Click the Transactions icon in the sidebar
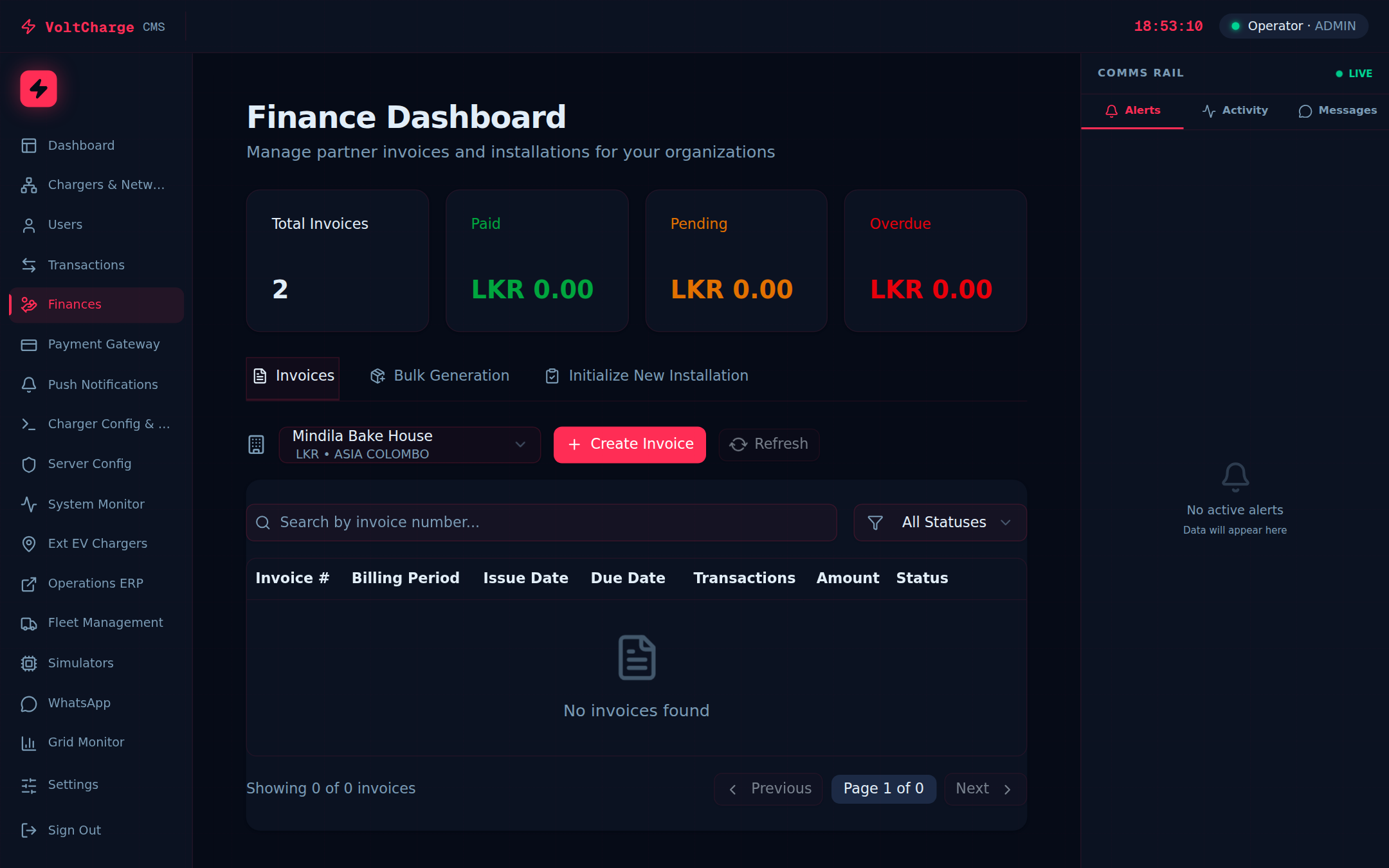This screenshot has height=868, width=1389. coord(29,264)
